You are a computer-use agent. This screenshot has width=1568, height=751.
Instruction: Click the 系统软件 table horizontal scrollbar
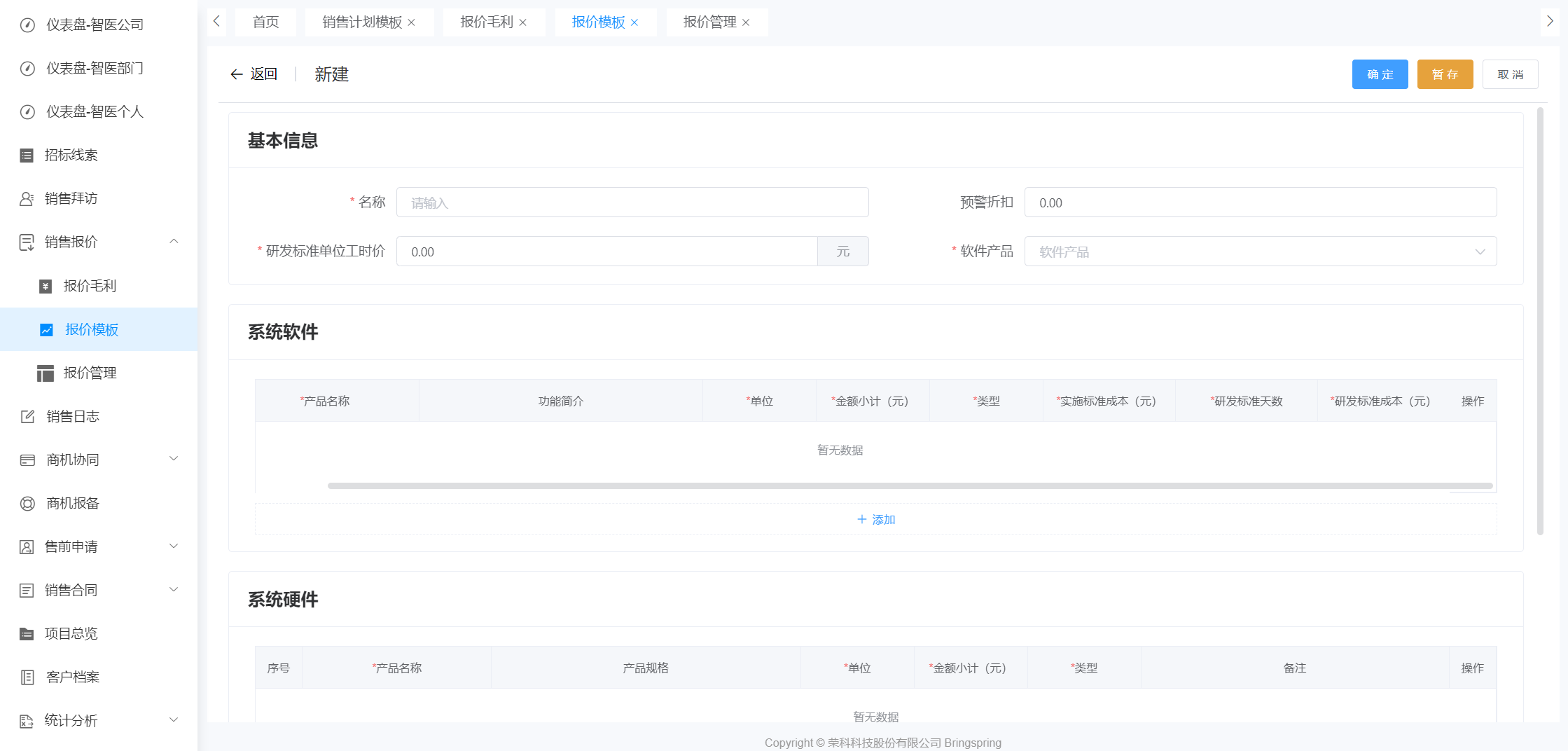(909, 485)
